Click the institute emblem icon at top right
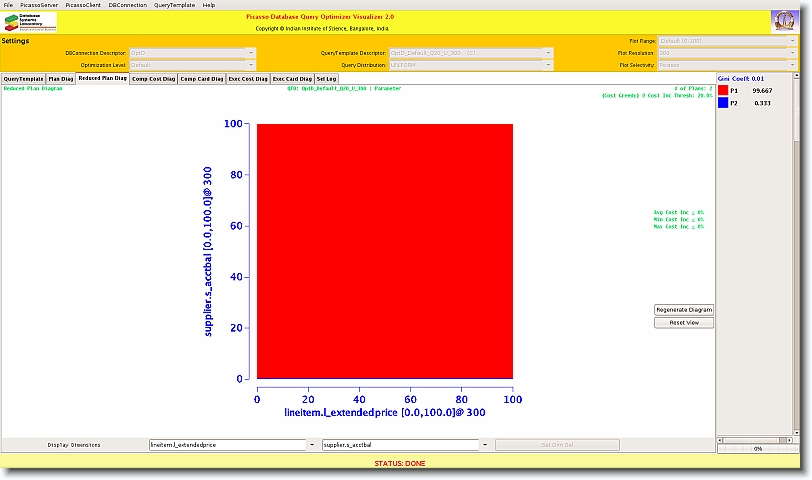 point(784,22)
